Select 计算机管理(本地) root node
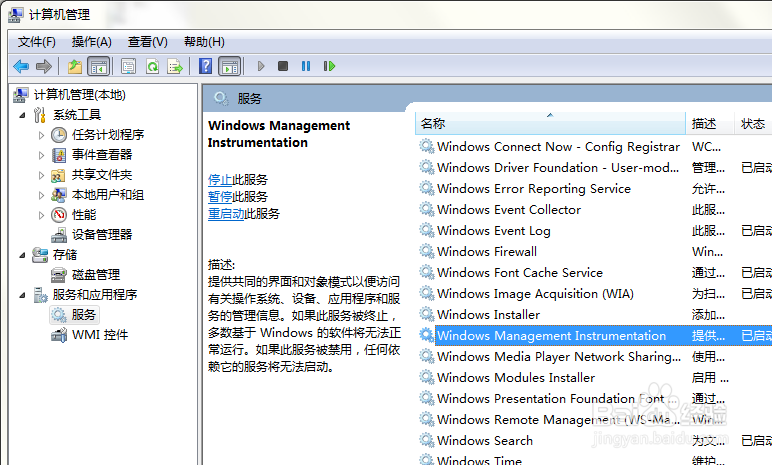Image resolution: width=772 pixels, height=465 pixels. [x=79, y=95]
